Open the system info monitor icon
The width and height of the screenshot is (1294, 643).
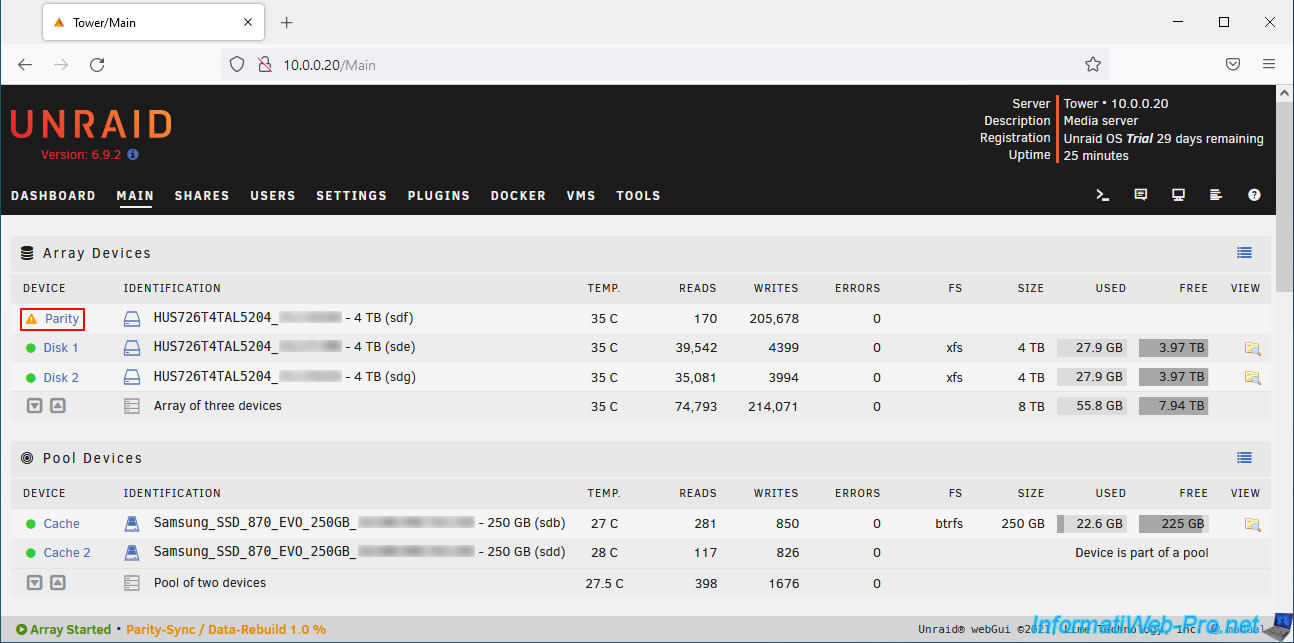(x=1179, y=195)
